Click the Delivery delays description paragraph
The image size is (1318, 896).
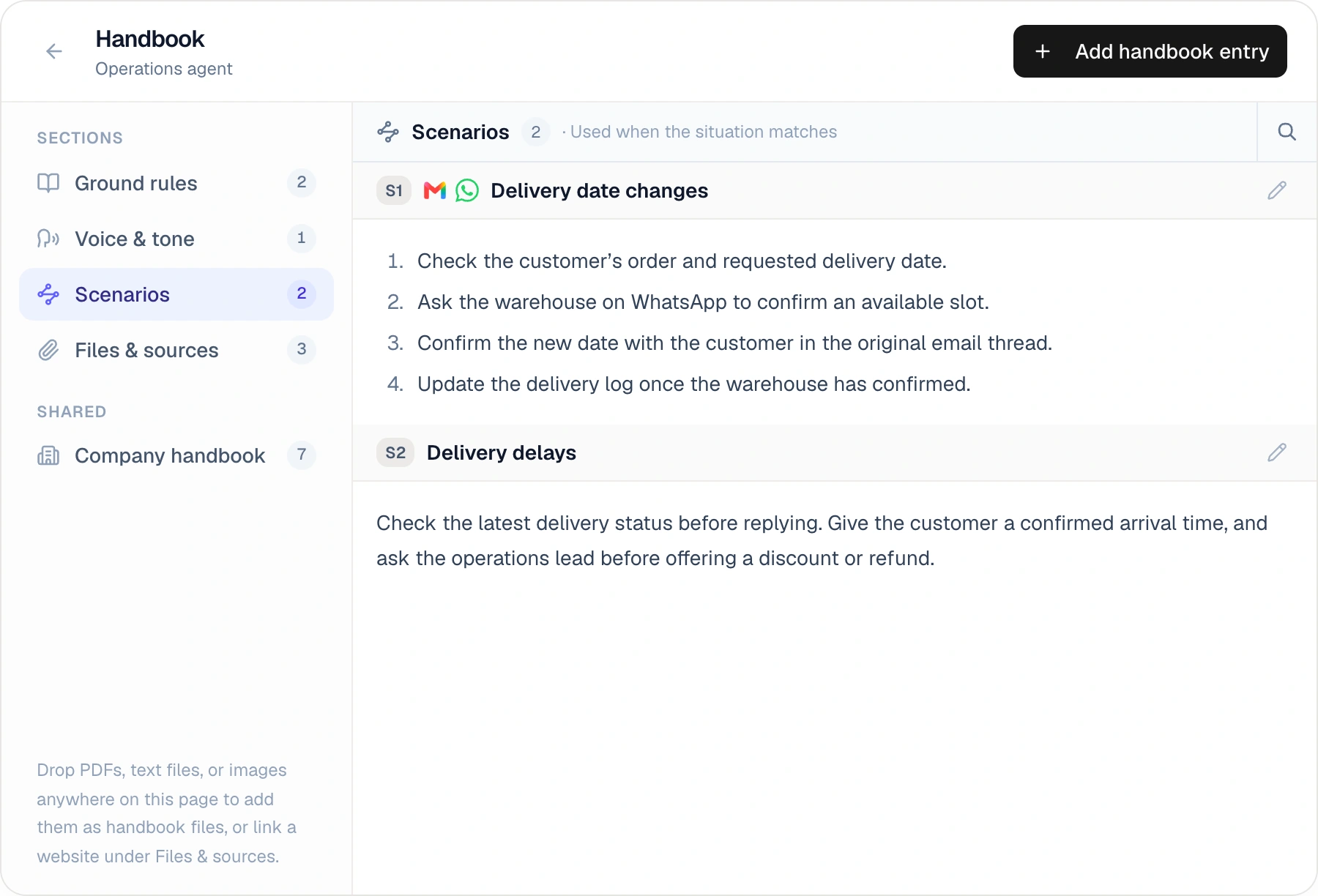pos(822,540)
